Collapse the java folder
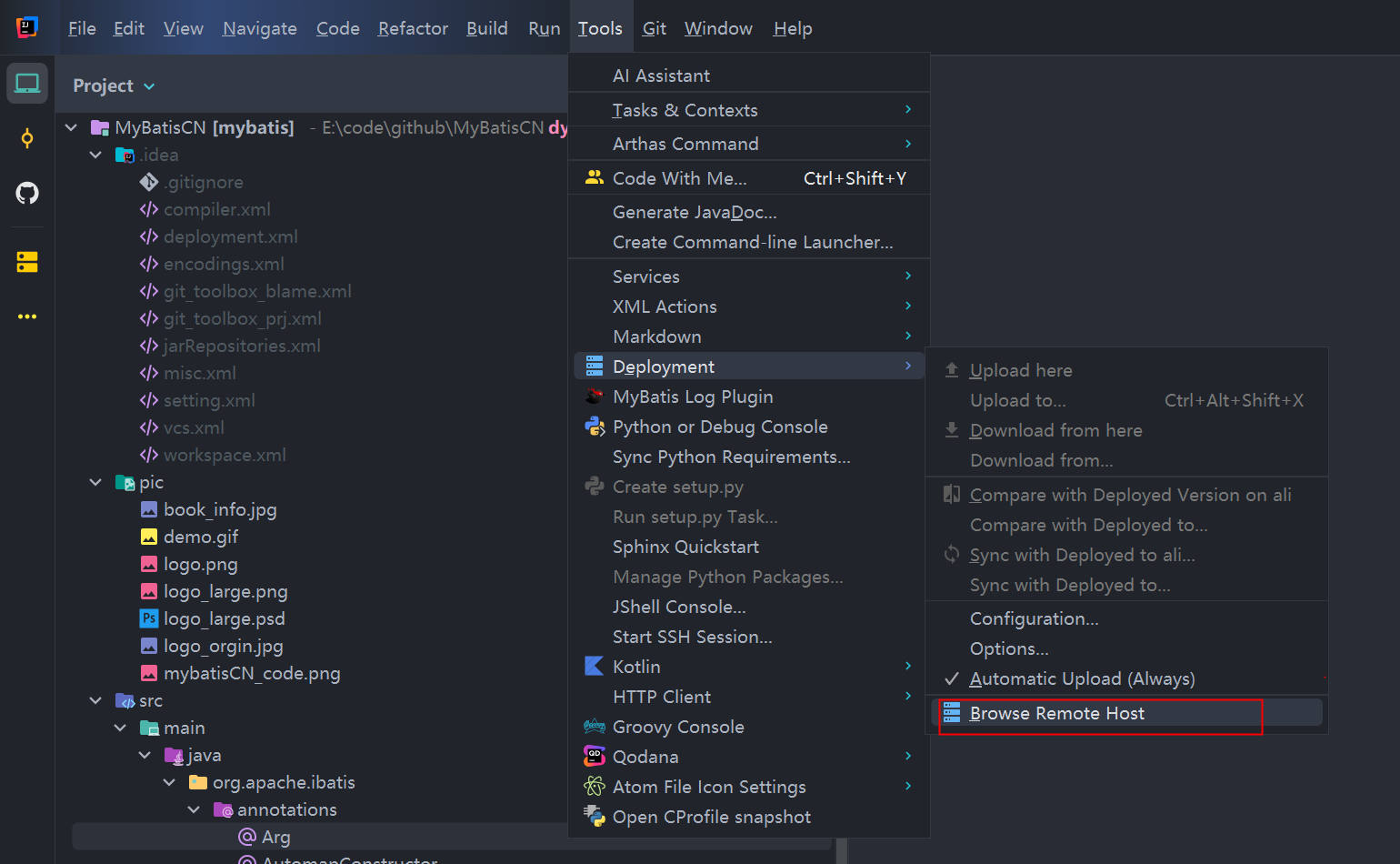 coord(145,755)
